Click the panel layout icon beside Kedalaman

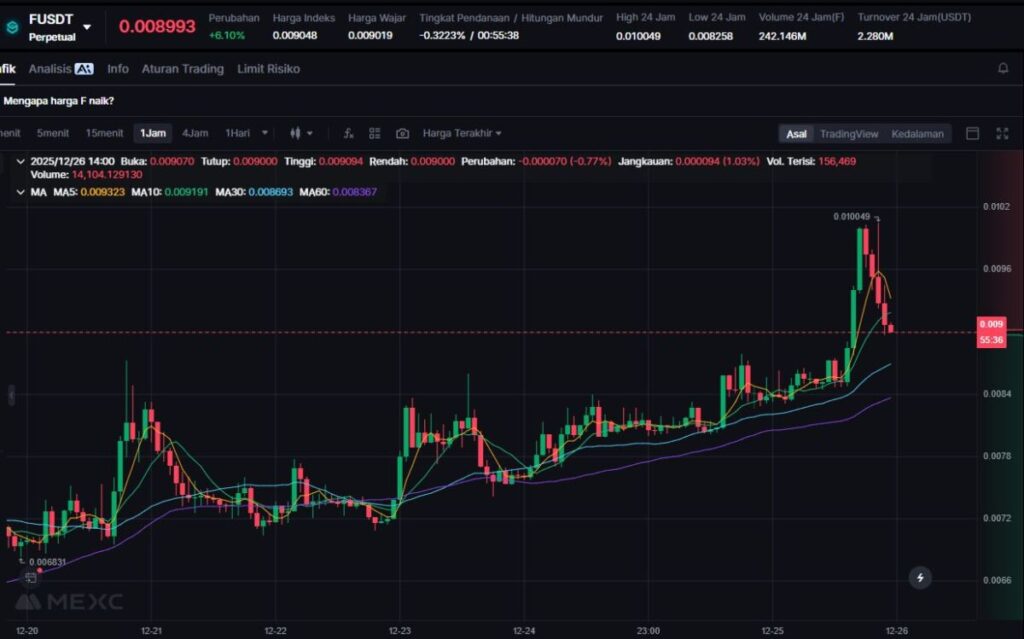972,134
